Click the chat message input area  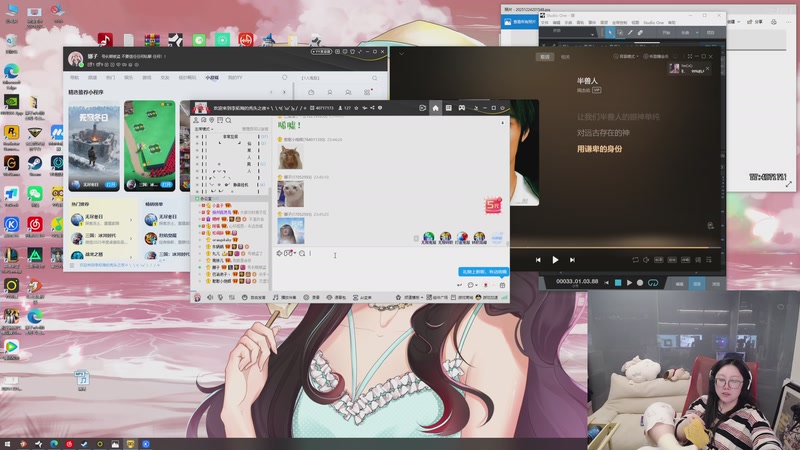tap(390, 269)
